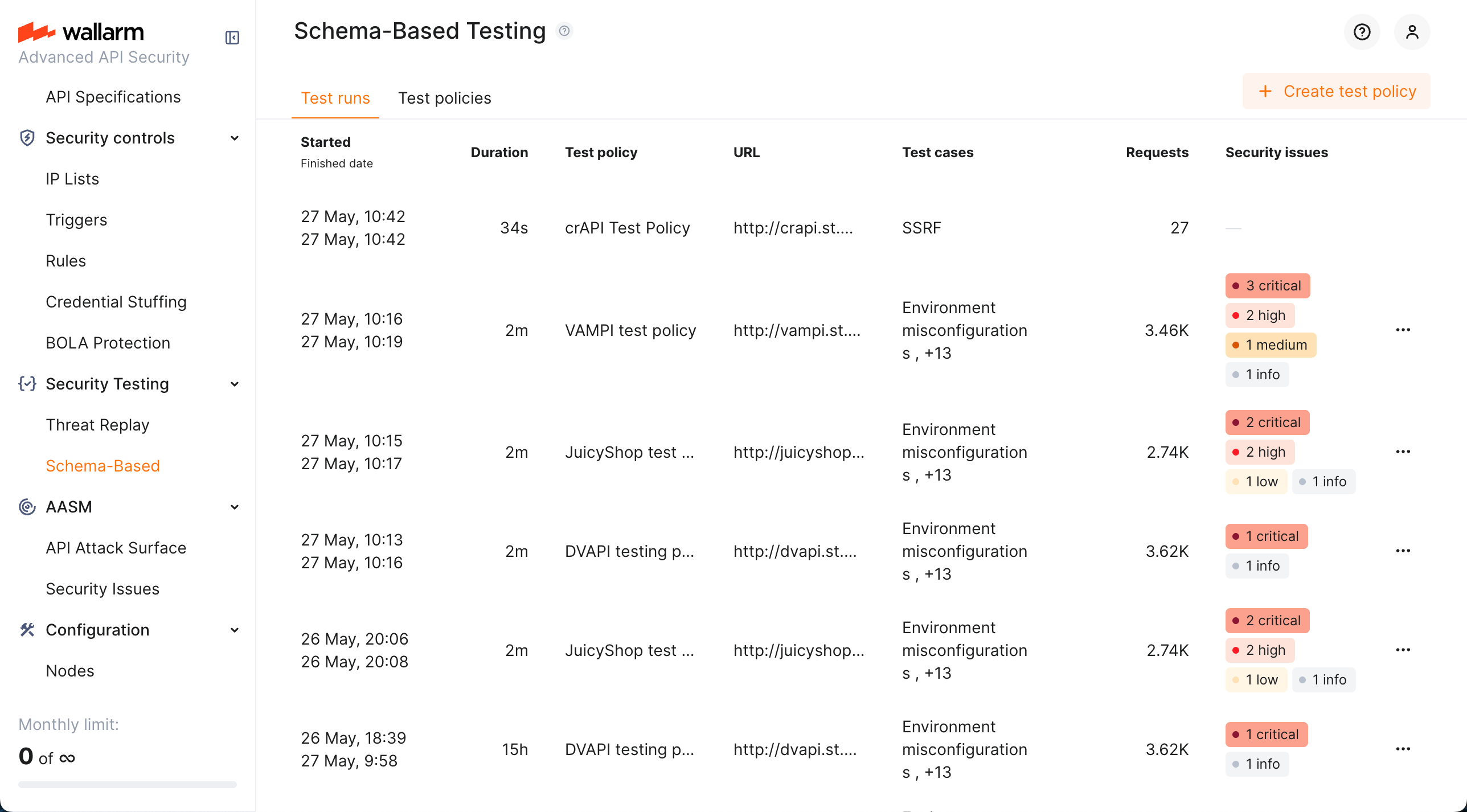
Task: Click the Wallarm logo
Action: click(x=81, y=32)
